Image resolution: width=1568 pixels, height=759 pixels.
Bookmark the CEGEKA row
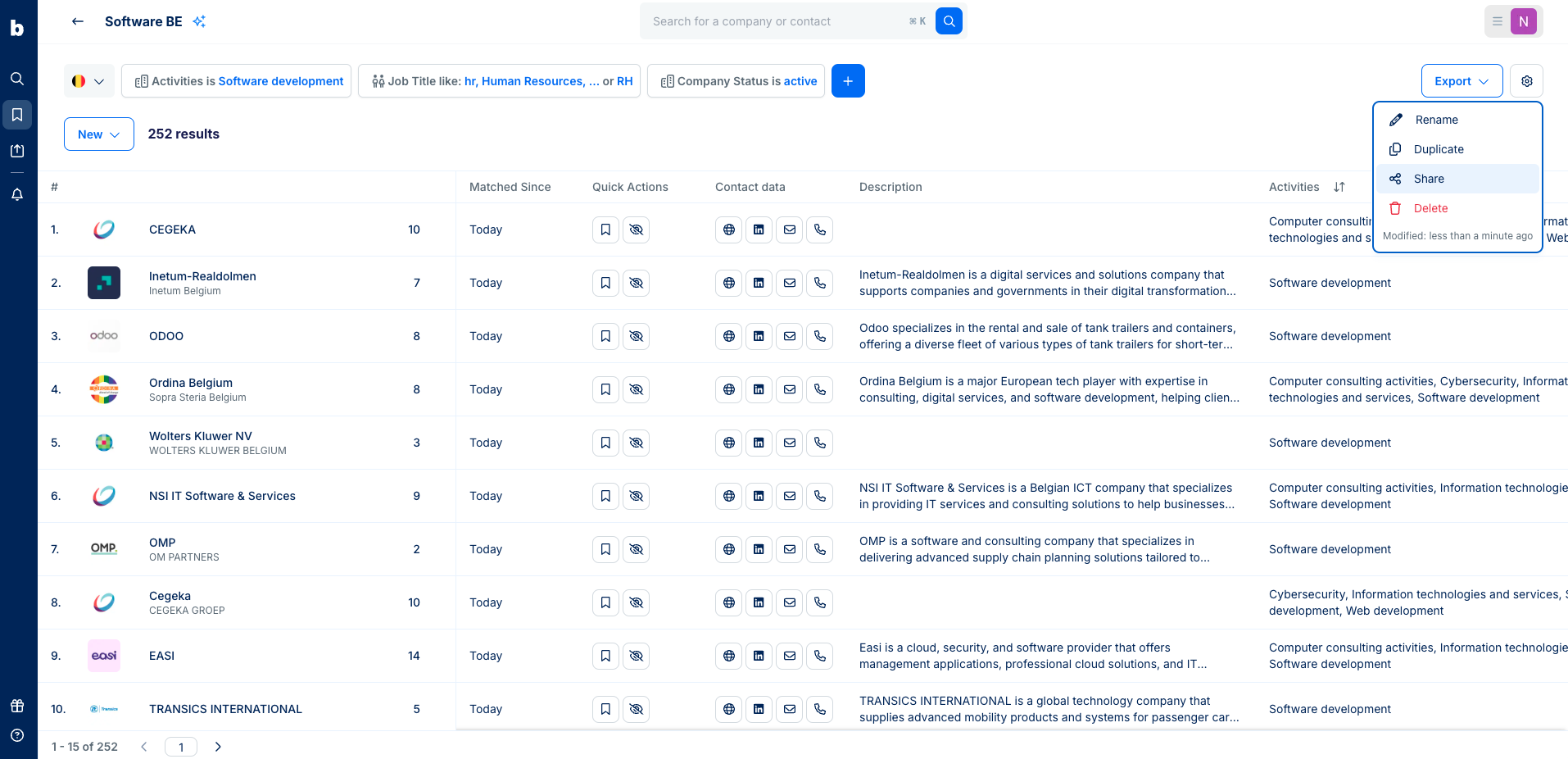(605, 230)
